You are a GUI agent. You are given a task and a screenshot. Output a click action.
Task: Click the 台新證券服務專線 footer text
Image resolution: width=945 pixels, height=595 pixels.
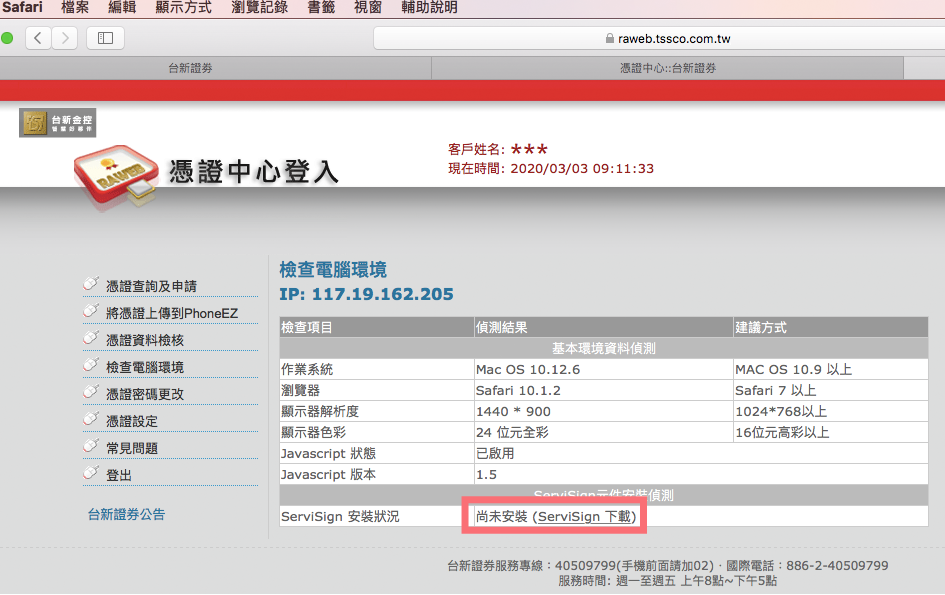pos(668,565)
